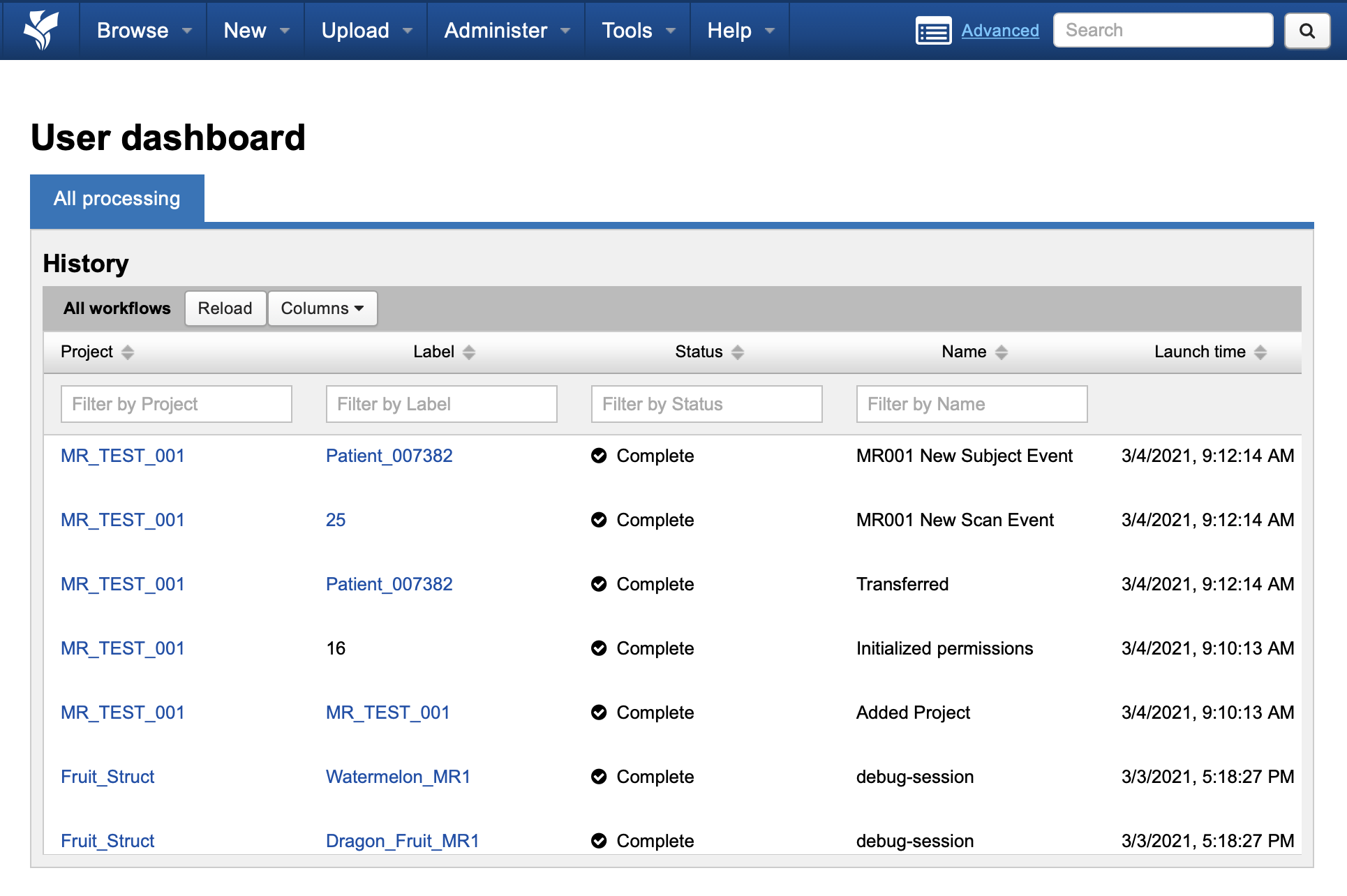Sort by Launch time column arrows

coord(1260,352)
